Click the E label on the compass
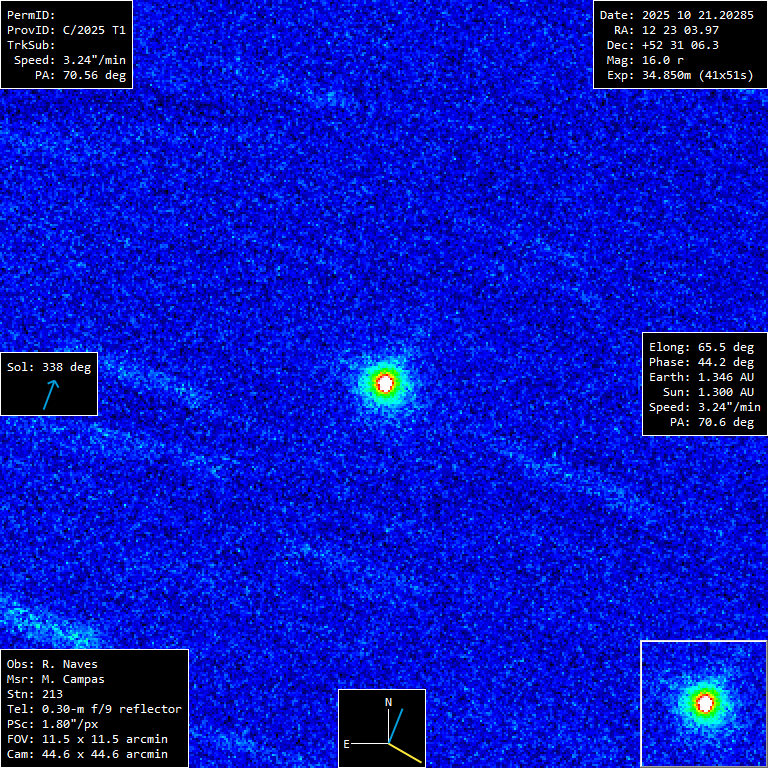The height and width of the screenshot is (768, 768). [347, 744]
